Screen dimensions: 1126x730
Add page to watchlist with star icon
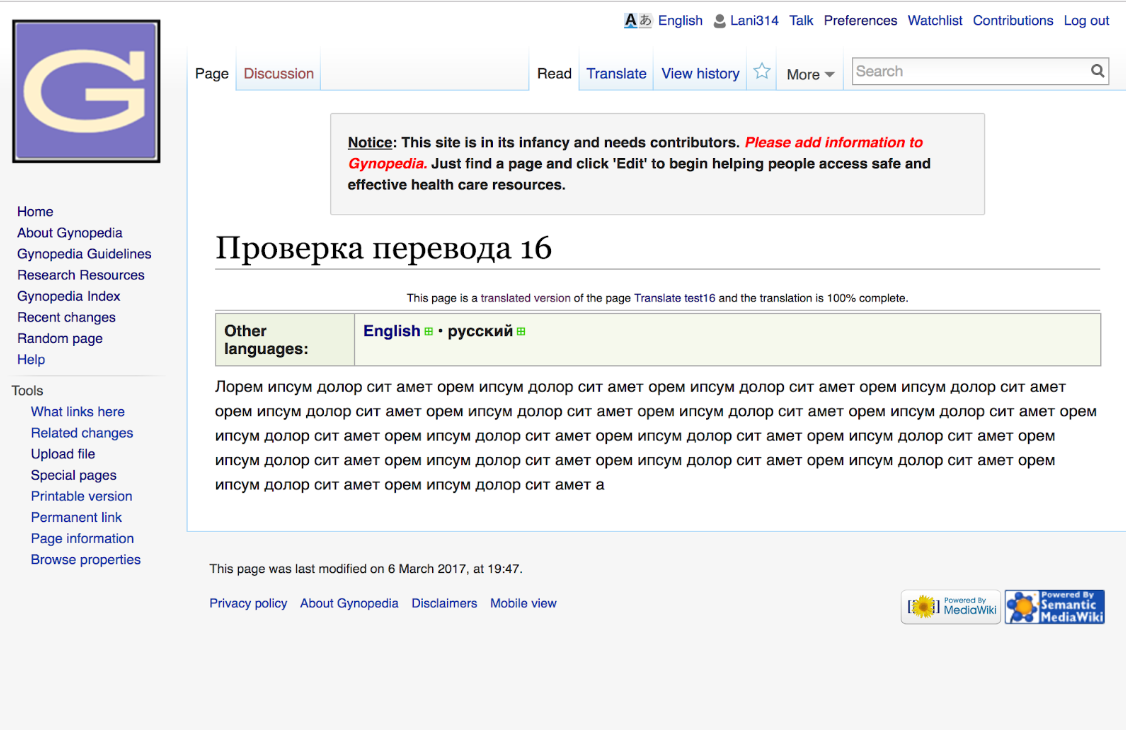point(762,72)
